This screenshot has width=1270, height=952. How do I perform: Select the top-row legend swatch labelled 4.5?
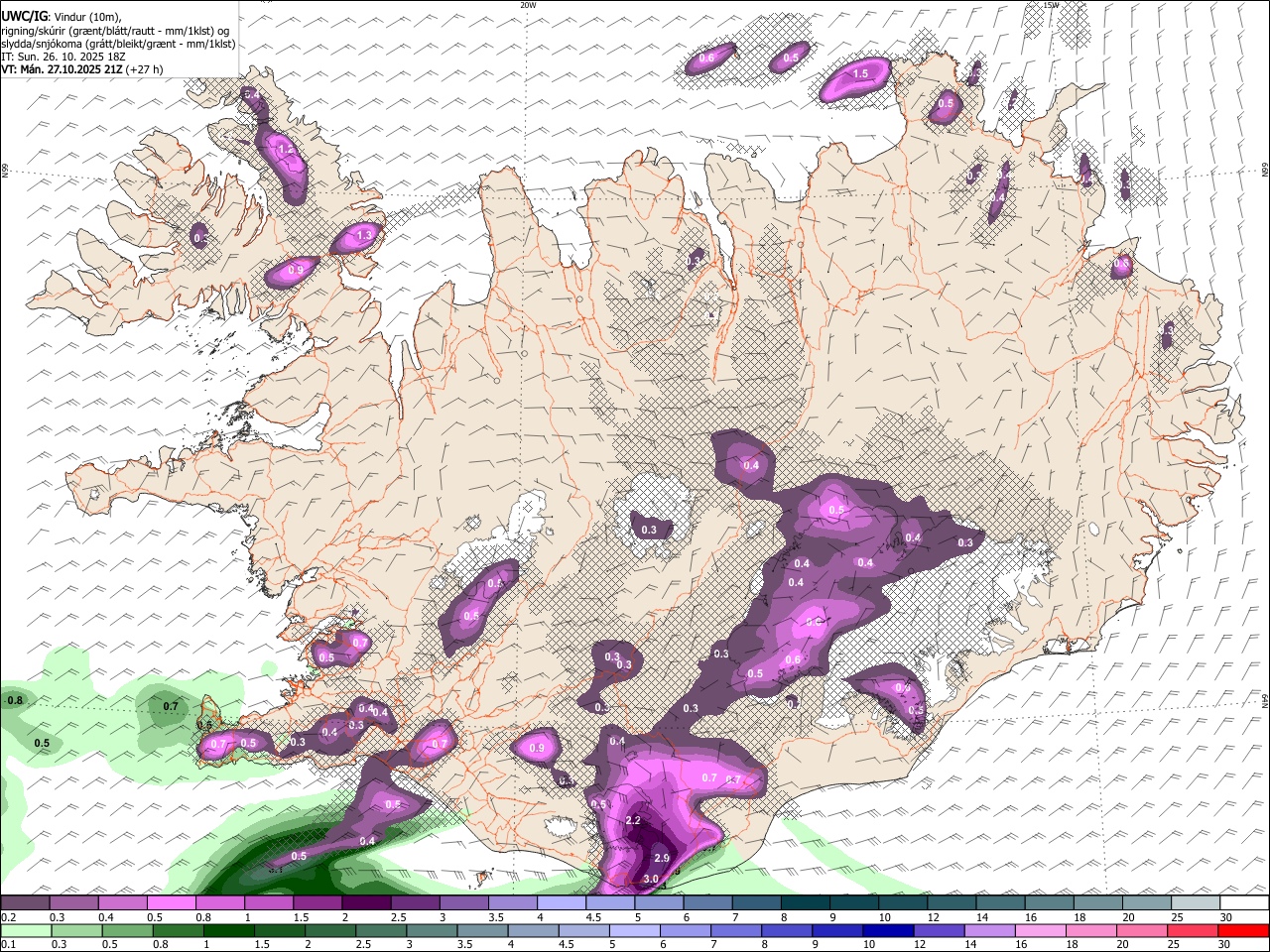[x=609, y=902]
